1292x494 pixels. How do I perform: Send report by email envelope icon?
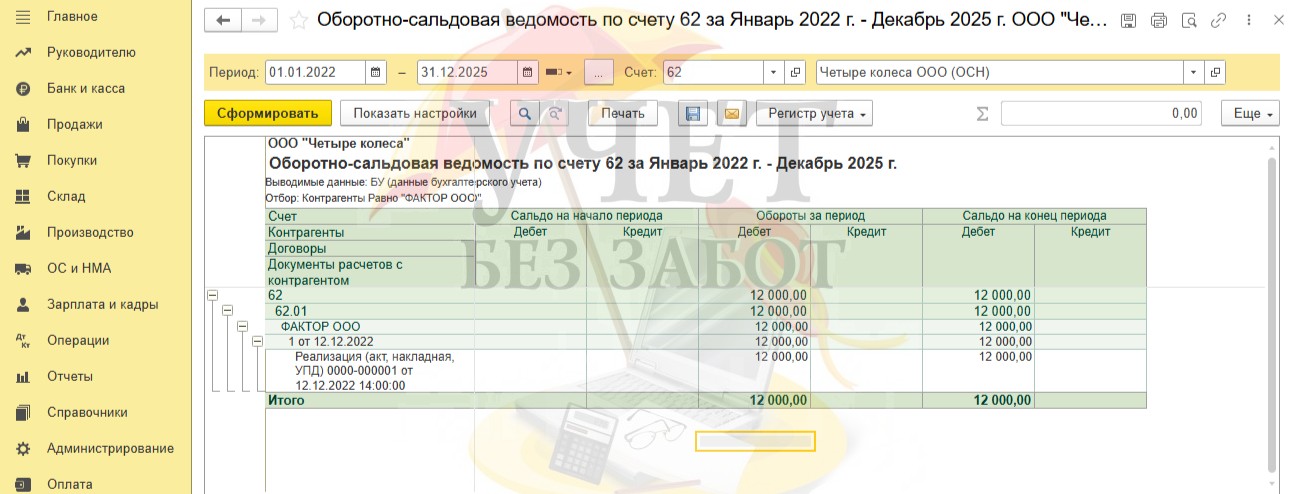(732, 114)
